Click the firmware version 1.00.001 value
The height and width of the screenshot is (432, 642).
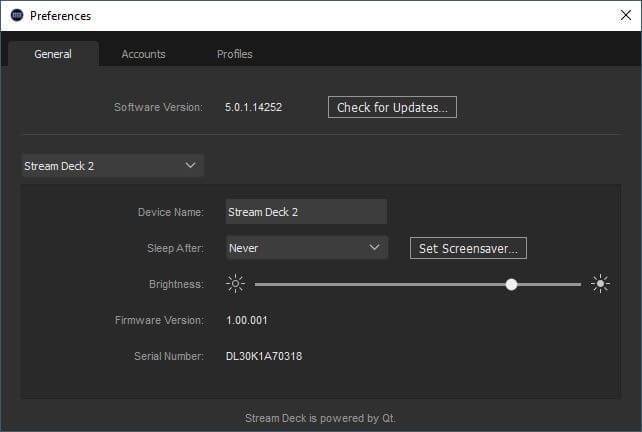pyautogui.click(x=246, y=320)
